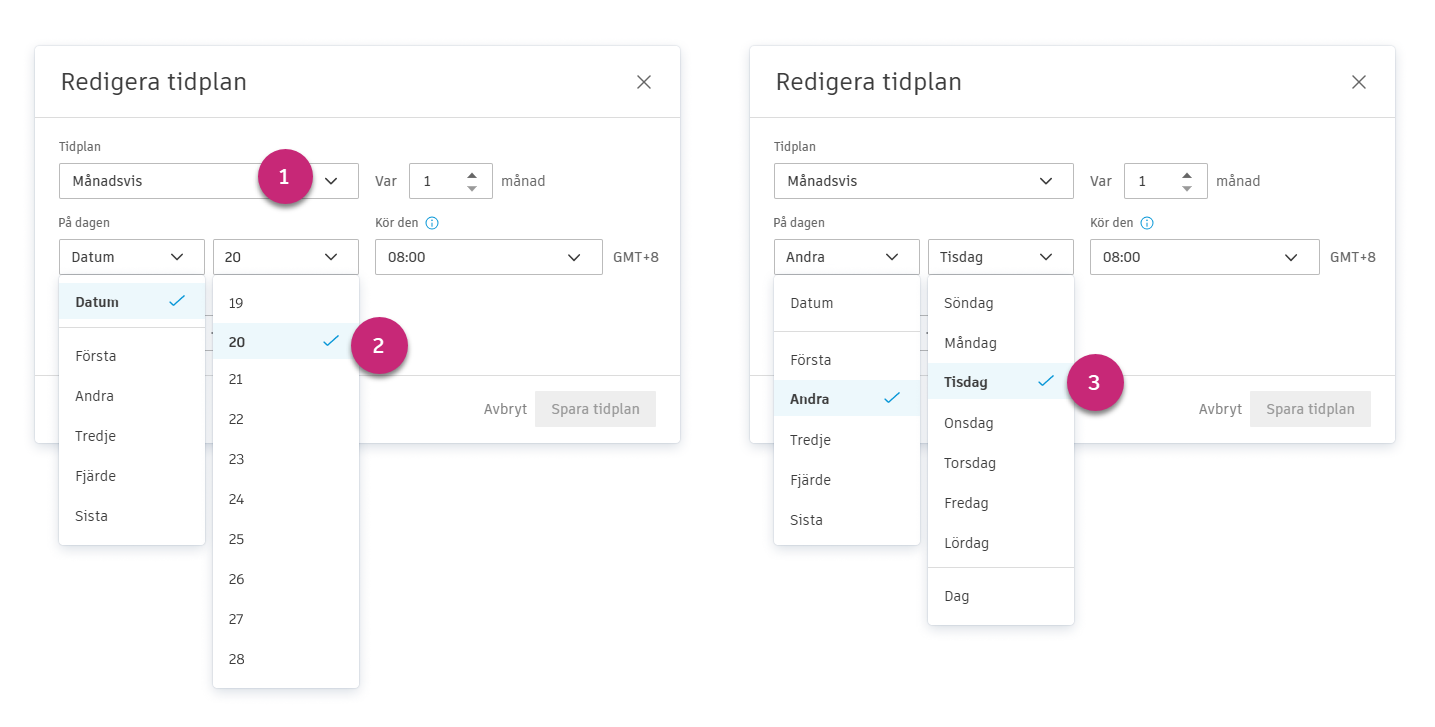This screenshot has height=727, width=1435.
Task: Click the checkmark beside the "20" entry
Action: point(330,341)
